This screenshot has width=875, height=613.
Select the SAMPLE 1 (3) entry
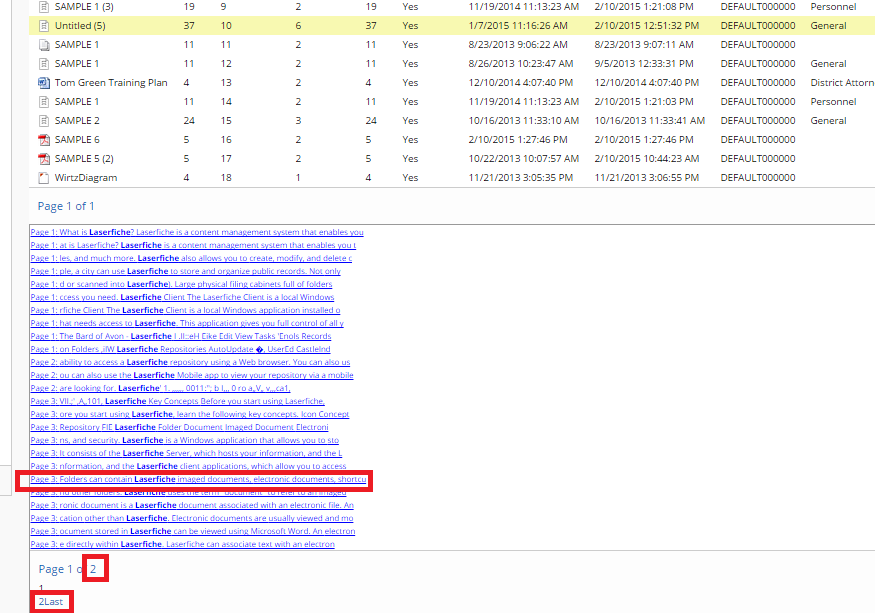point(84,7)
